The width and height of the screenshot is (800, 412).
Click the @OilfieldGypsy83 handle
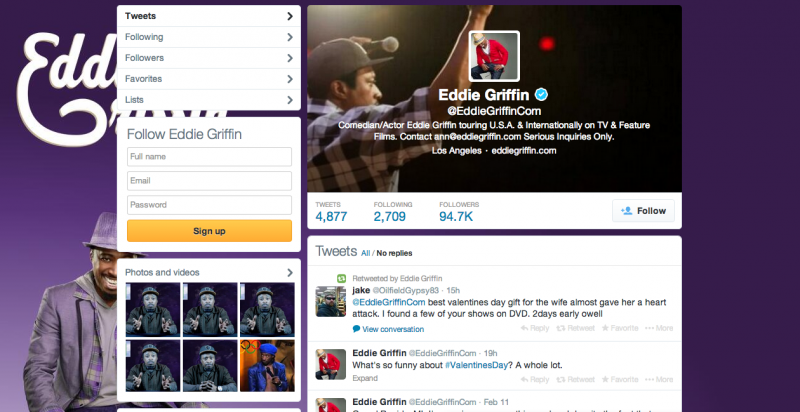click(406, 290)
